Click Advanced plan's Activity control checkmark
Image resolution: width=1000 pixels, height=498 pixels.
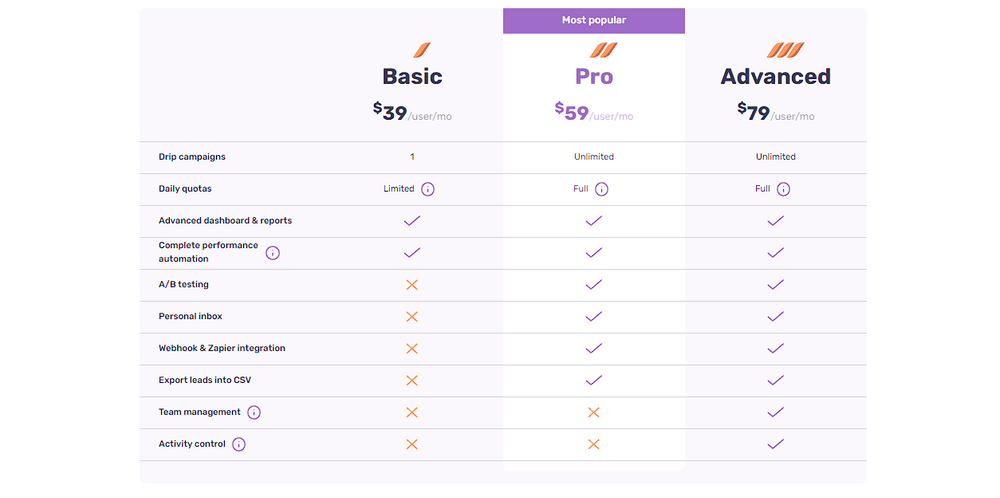click(776, 444)
